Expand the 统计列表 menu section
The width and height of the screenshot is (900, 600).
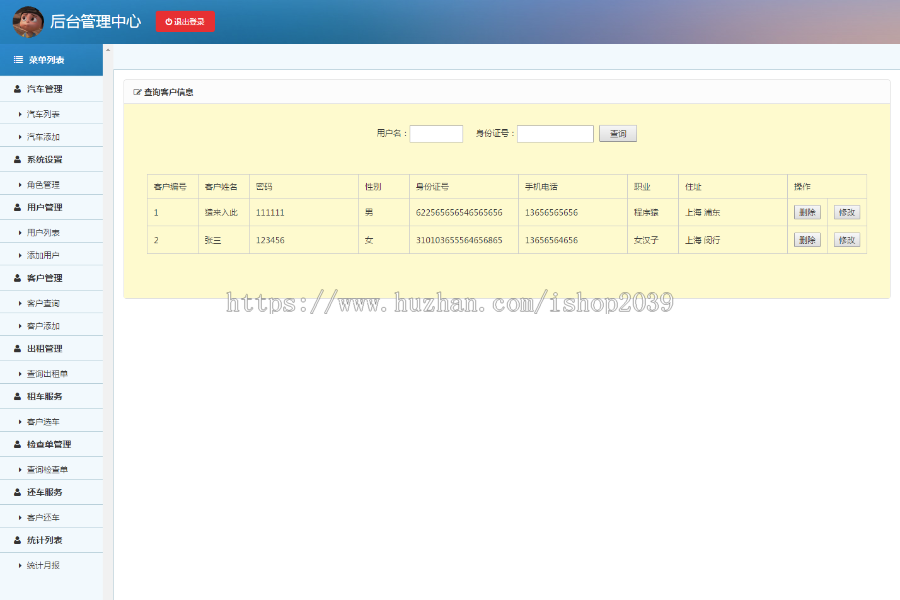coord(51,540)
